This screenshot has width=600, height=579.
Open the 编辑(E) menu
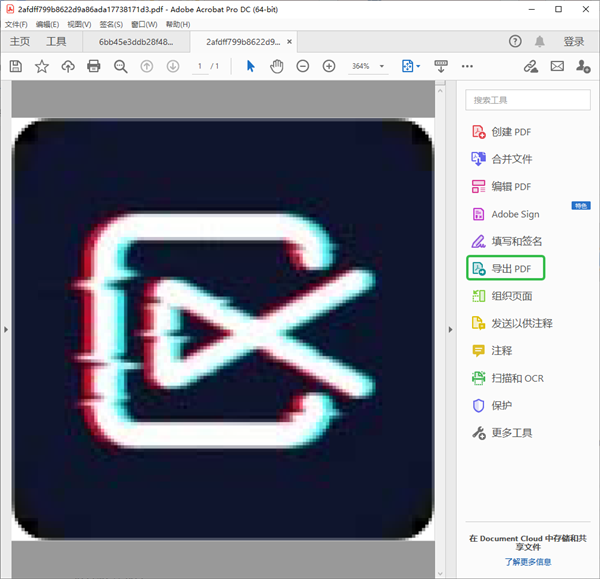47,24
